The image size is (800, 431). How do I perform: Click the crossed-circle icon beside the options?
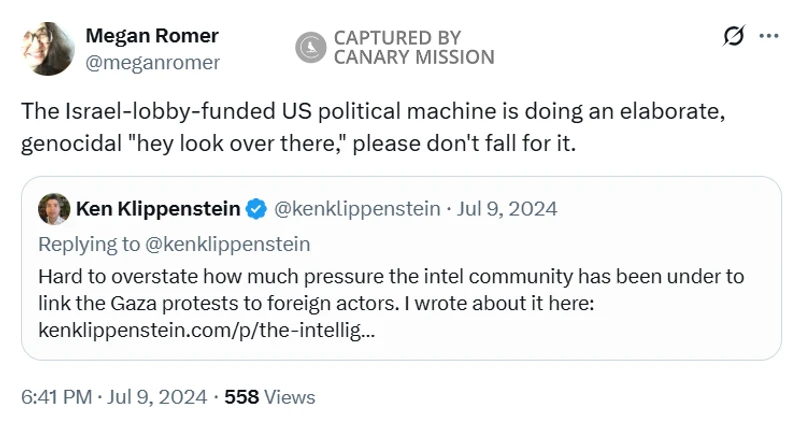tap(733, 36)
